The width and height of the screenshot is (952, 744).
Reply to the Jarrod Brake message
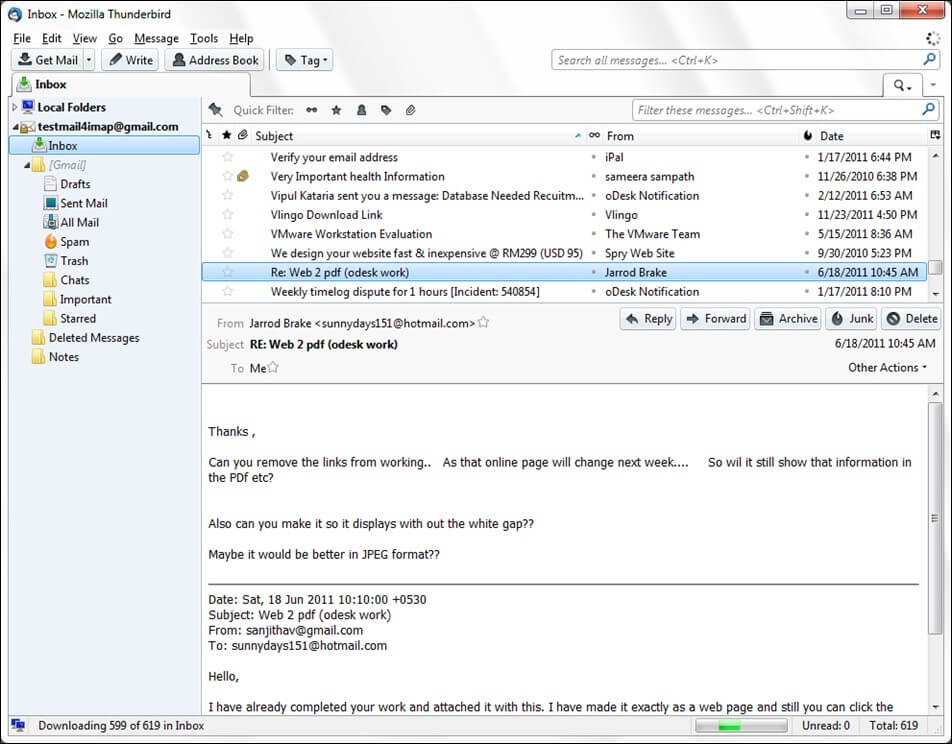pyautogui.click(x=648, y=318)
